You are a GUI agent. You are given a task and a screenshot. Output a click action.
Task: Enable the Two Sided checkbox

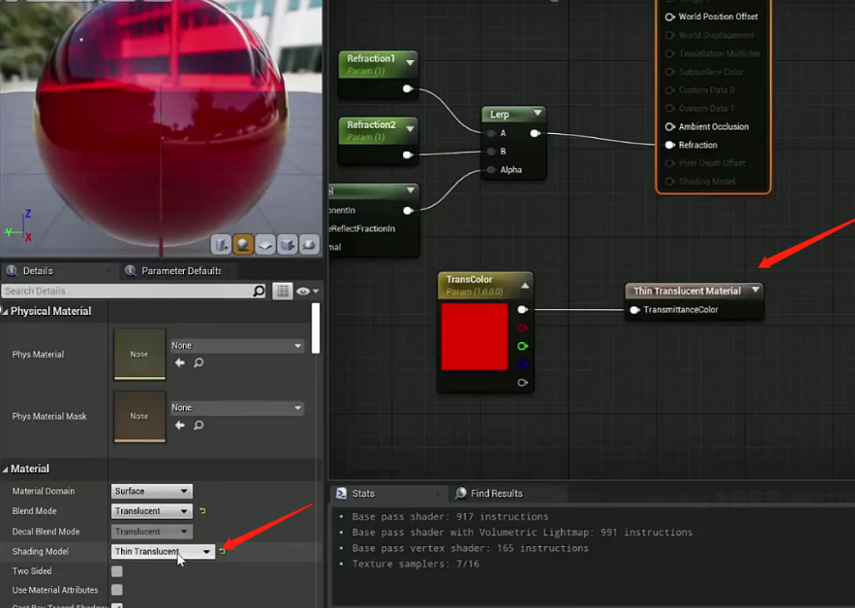(117, 571)
